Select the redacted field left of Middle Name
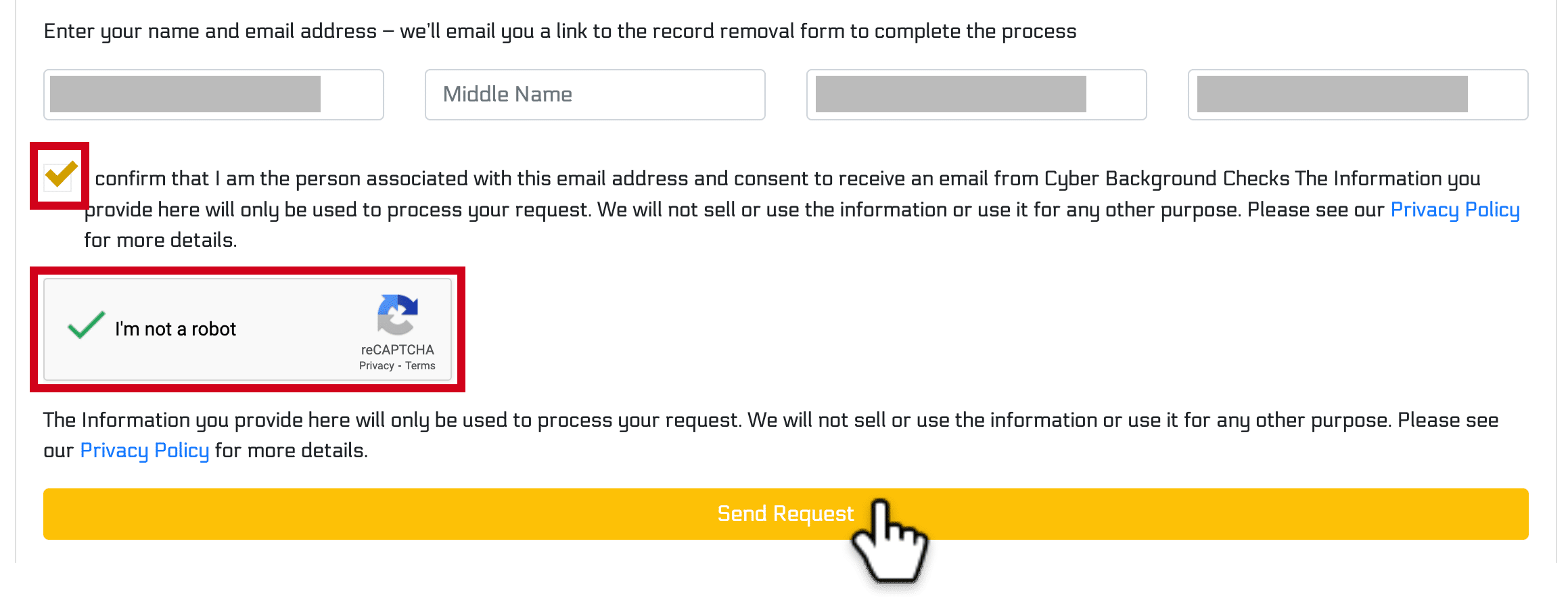Viewport: 1568px width, 602px height. [x=214, y=95]
